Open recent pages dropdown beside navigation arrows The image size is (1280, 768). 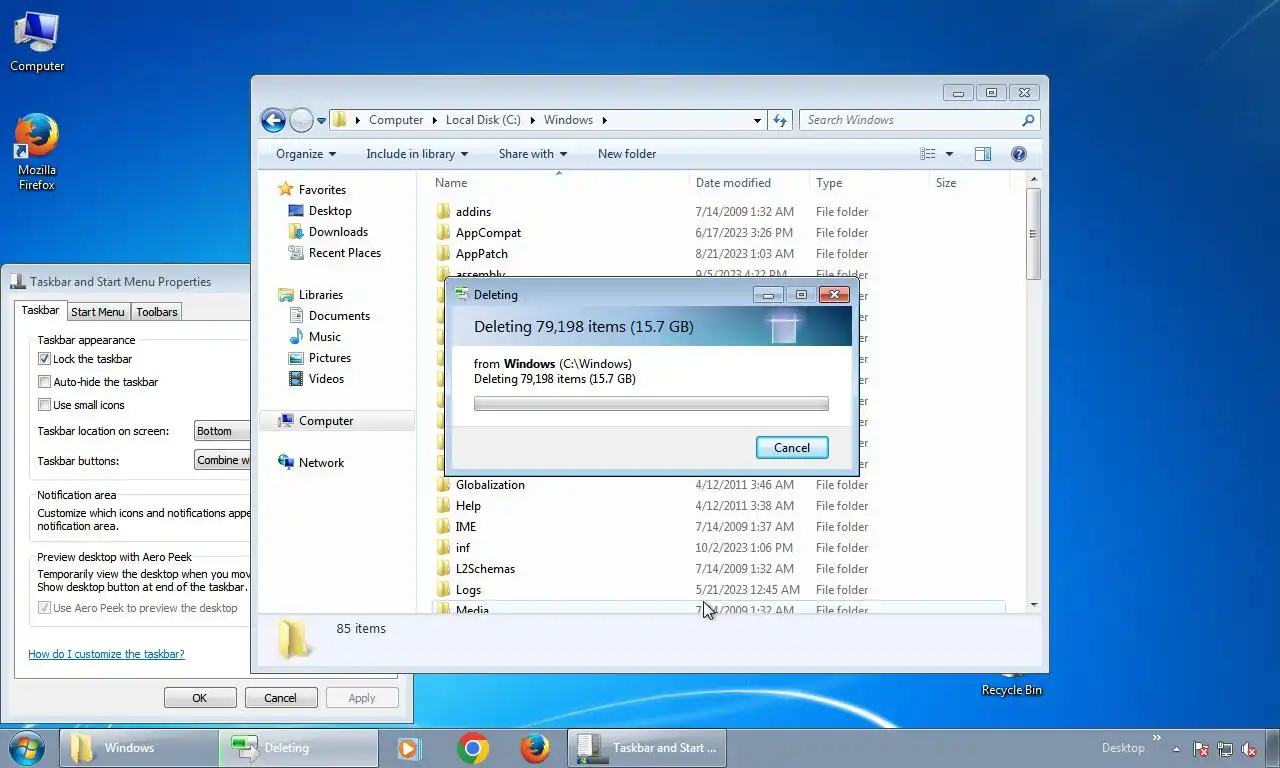(321, 120)
